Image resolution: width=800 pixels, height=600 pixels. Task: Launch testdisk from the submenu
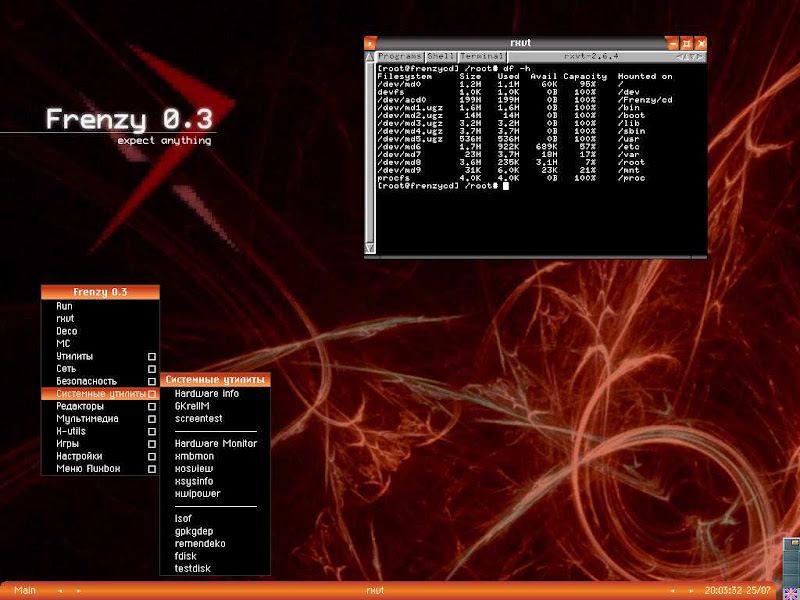pos(193,568)
